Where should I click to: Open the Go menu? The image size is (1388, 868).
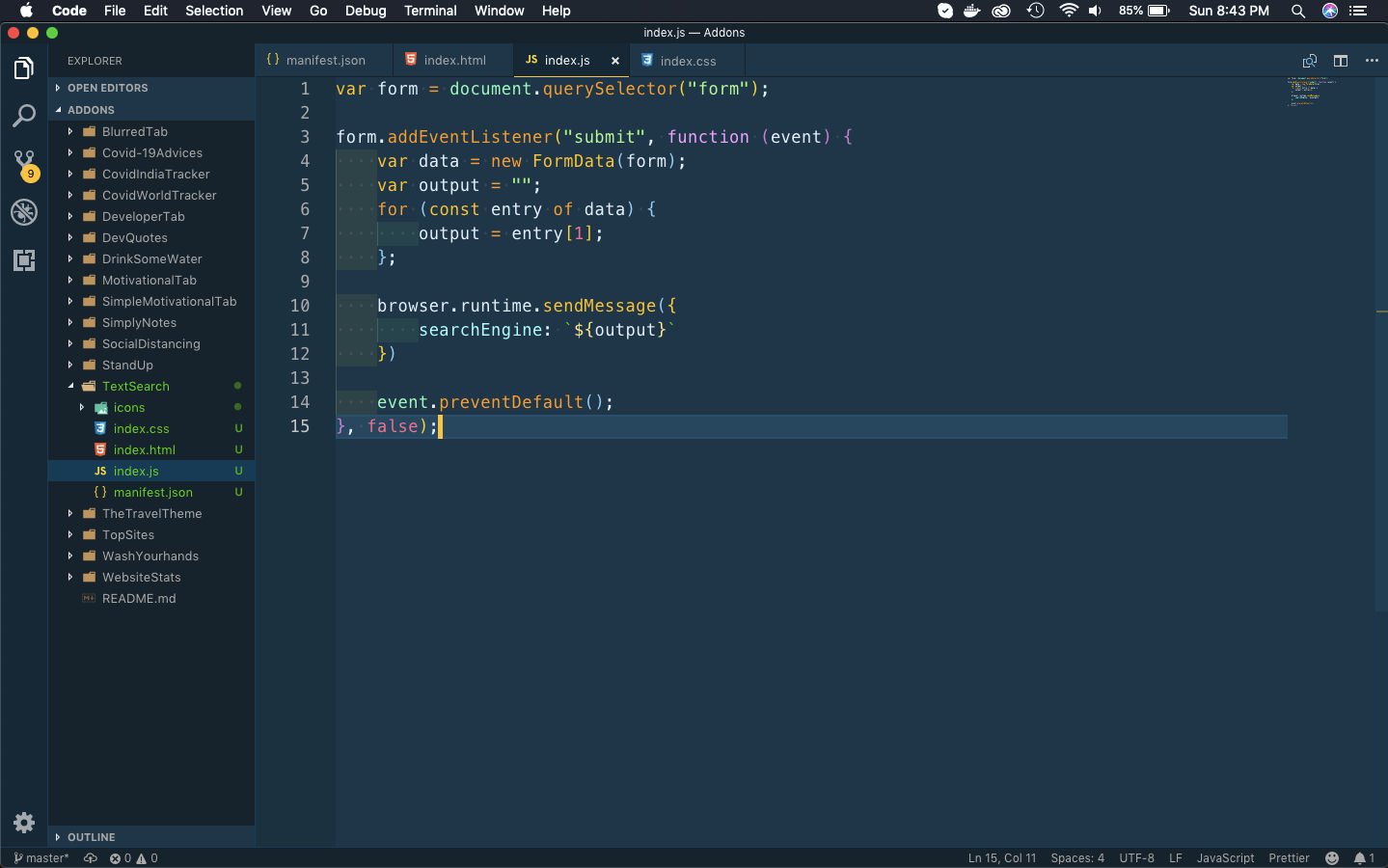tap(318, 11)
